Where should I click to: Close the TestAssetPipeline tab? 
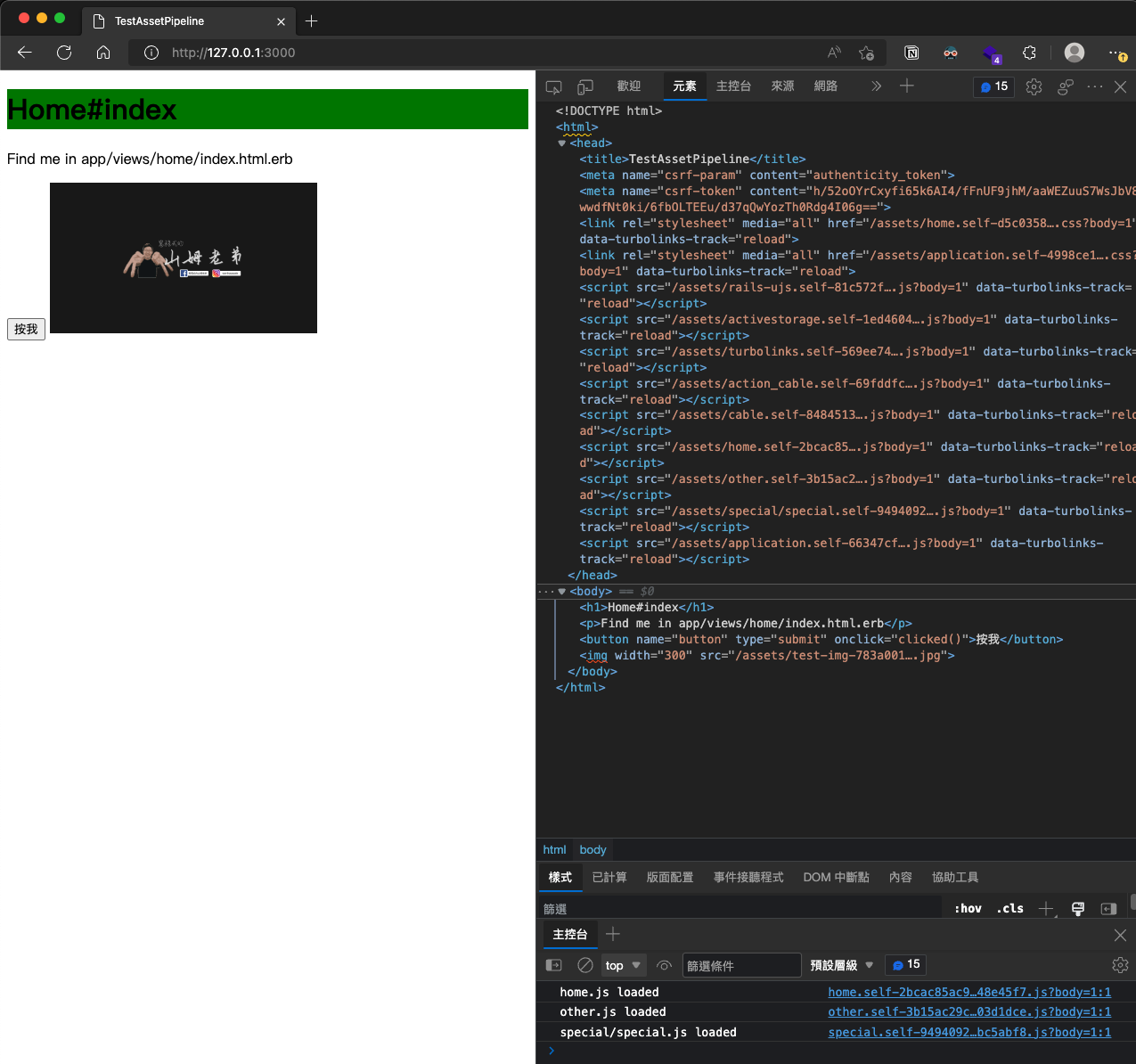(282, 21)
